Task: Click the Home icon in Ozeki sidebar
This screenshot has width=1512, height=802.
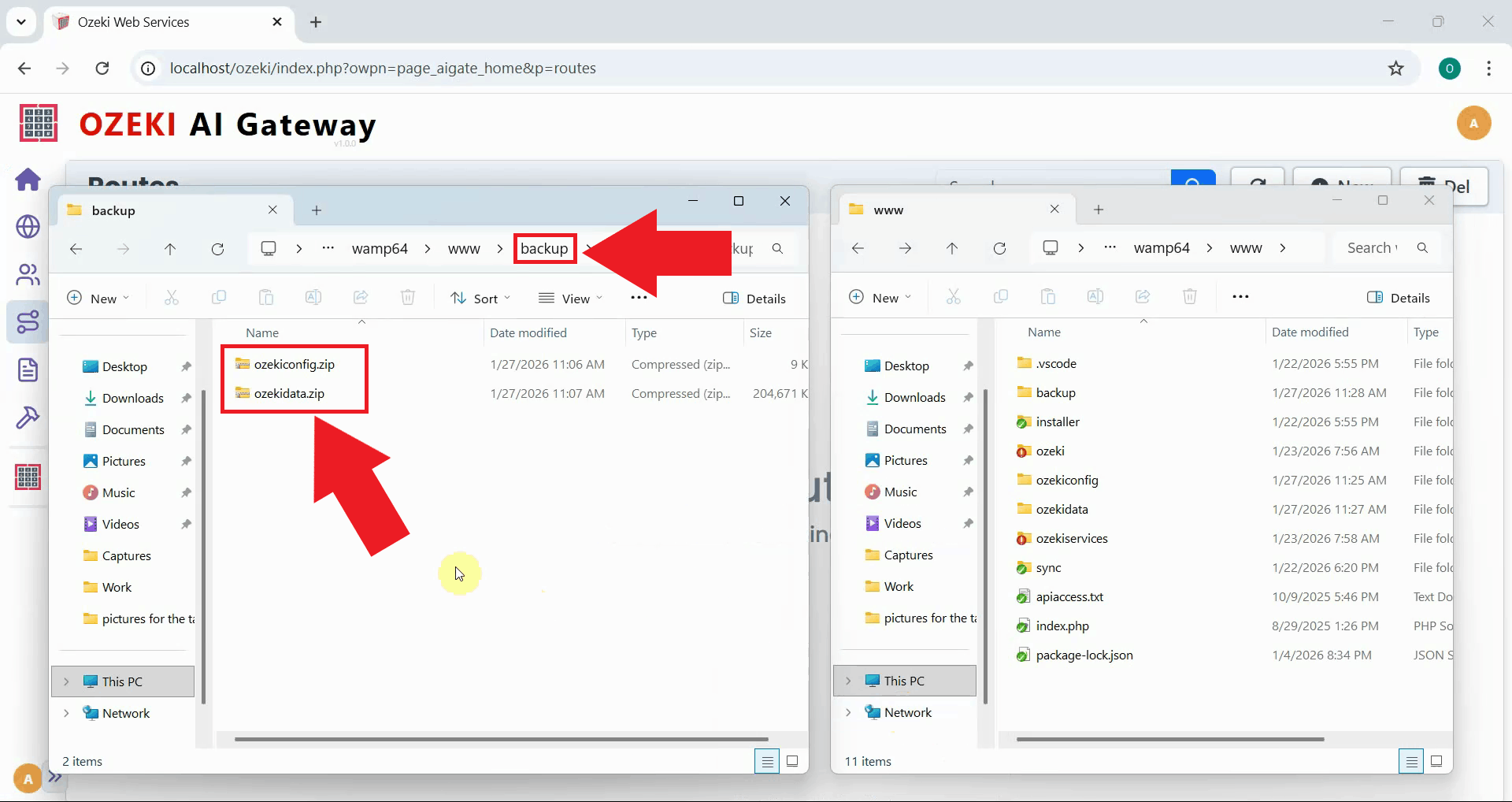Action: click(28, 180)
